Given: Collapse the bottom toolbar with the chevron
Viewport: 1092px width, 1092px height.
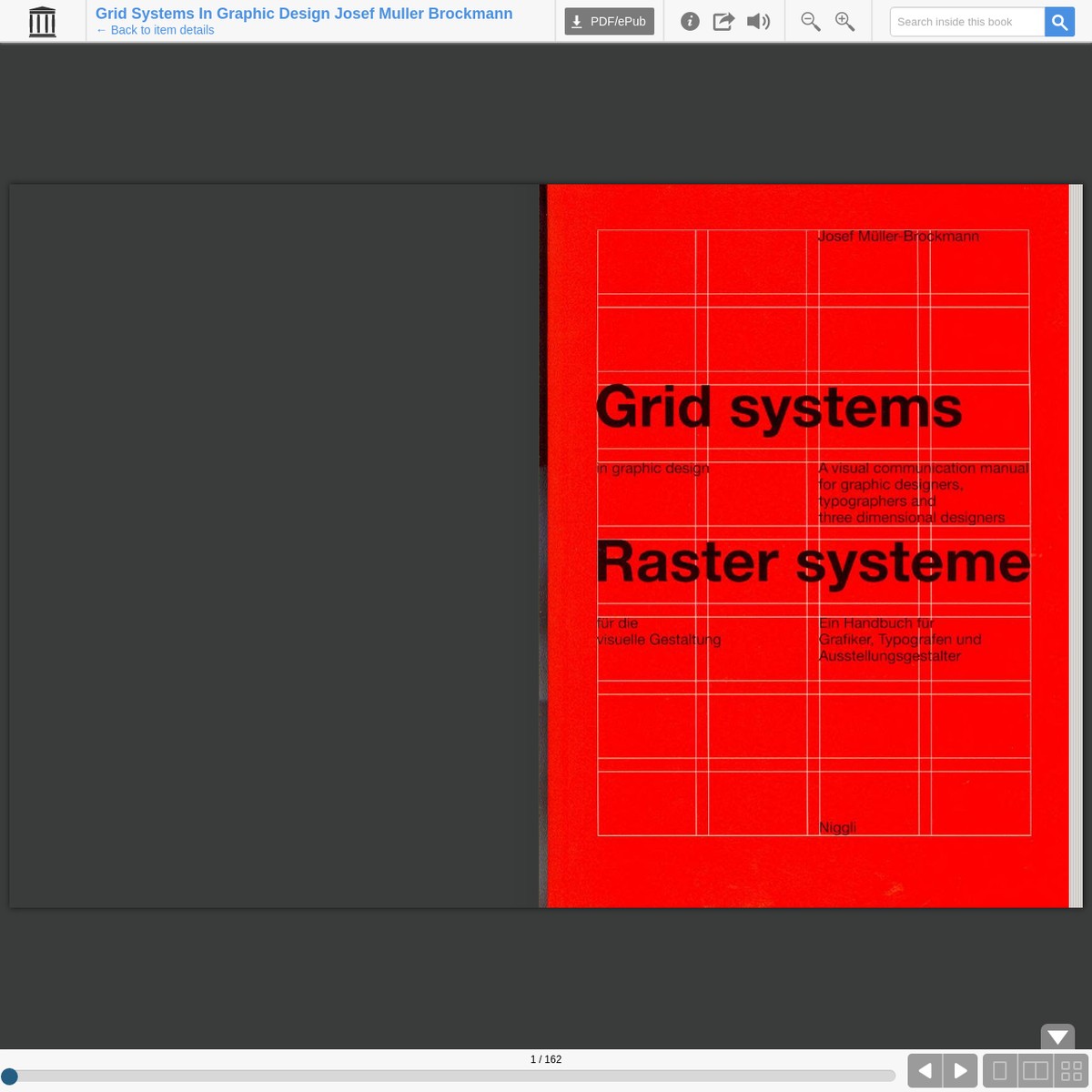Looking at the screenshot, I should (x=1057, y=1037).
